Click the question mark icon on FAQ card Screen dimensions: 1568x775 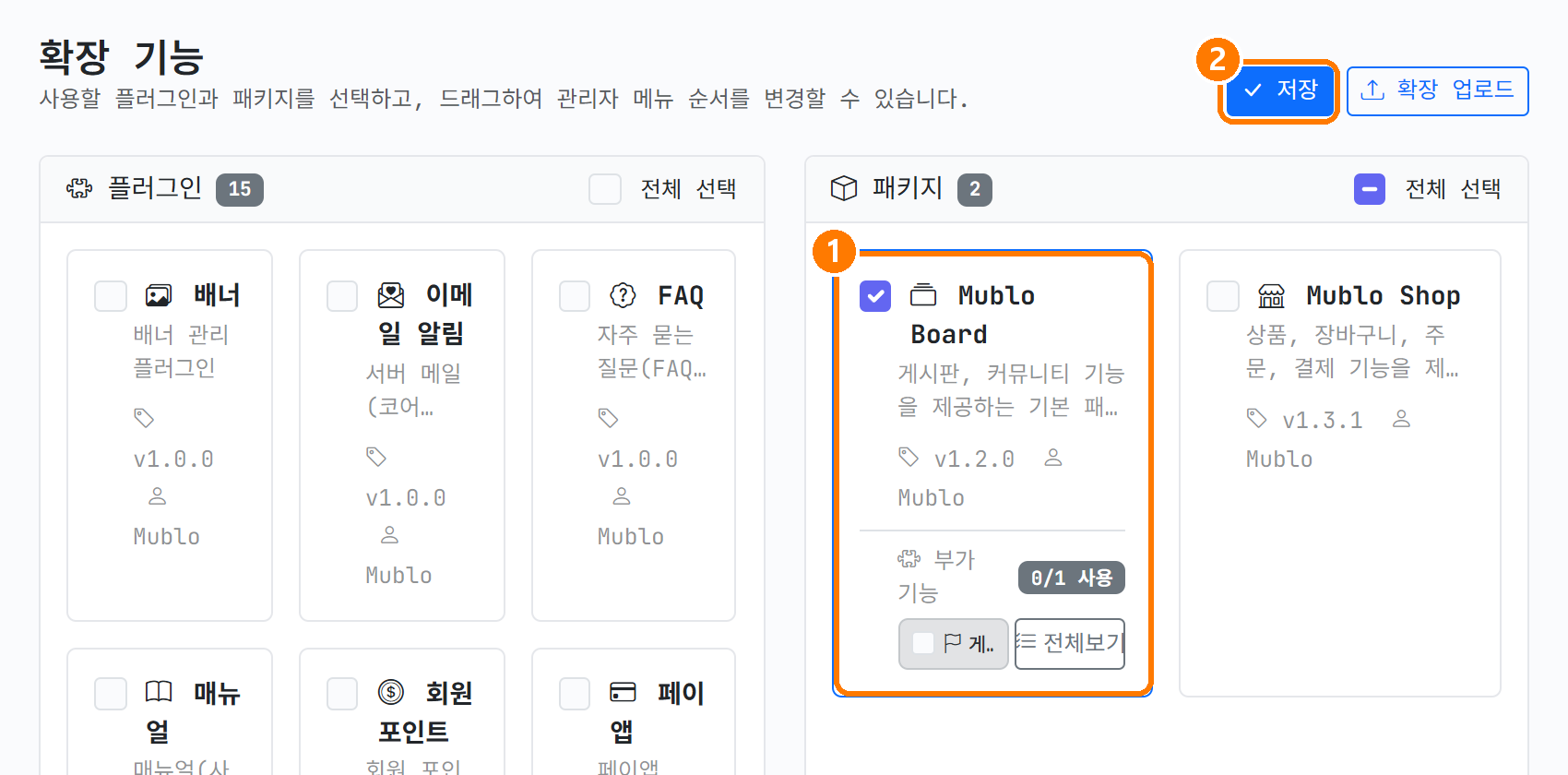[x=624, y=295]
